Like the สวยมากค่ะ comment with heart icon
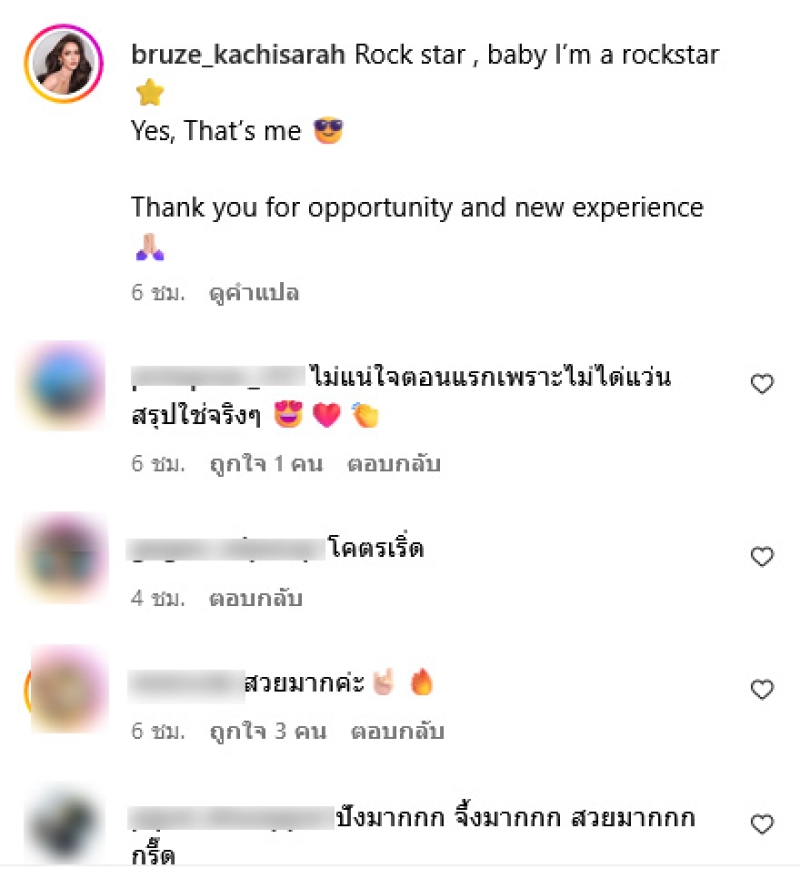 [x=762, y=689]
